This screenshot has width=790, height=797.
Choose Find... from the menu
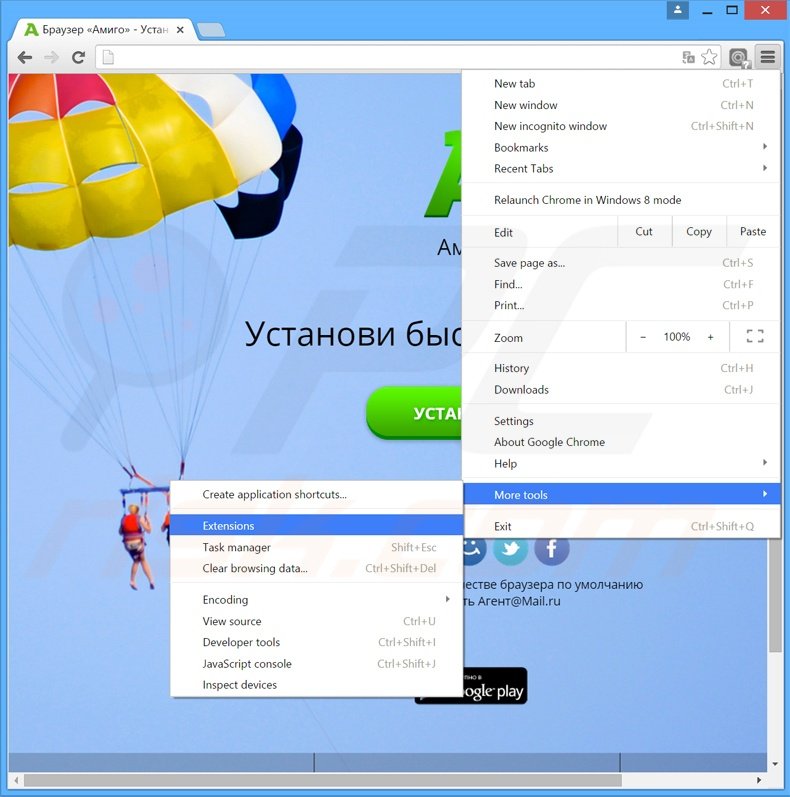pos(621,284)
